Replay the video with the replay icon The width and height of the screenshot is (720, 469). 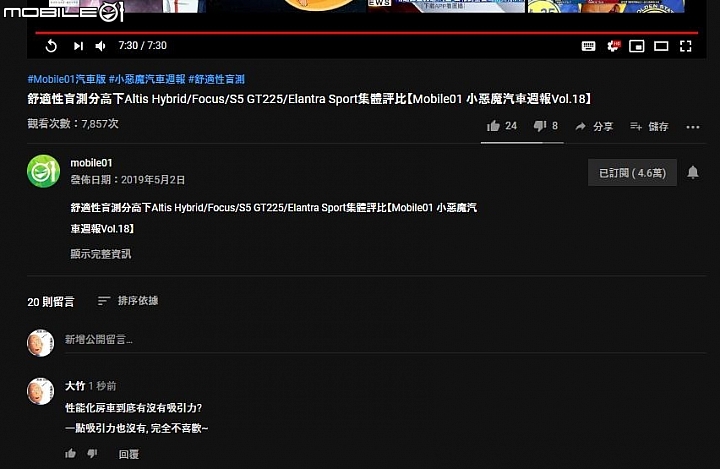click(51, 46)
